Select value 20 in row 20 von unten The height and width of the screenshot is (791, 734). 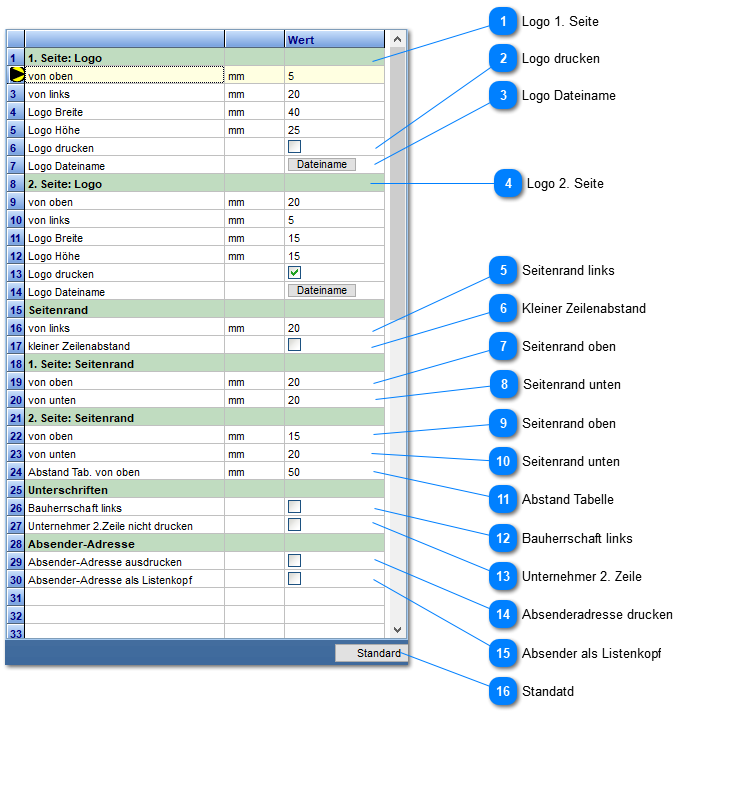click(x=334, y=400)
